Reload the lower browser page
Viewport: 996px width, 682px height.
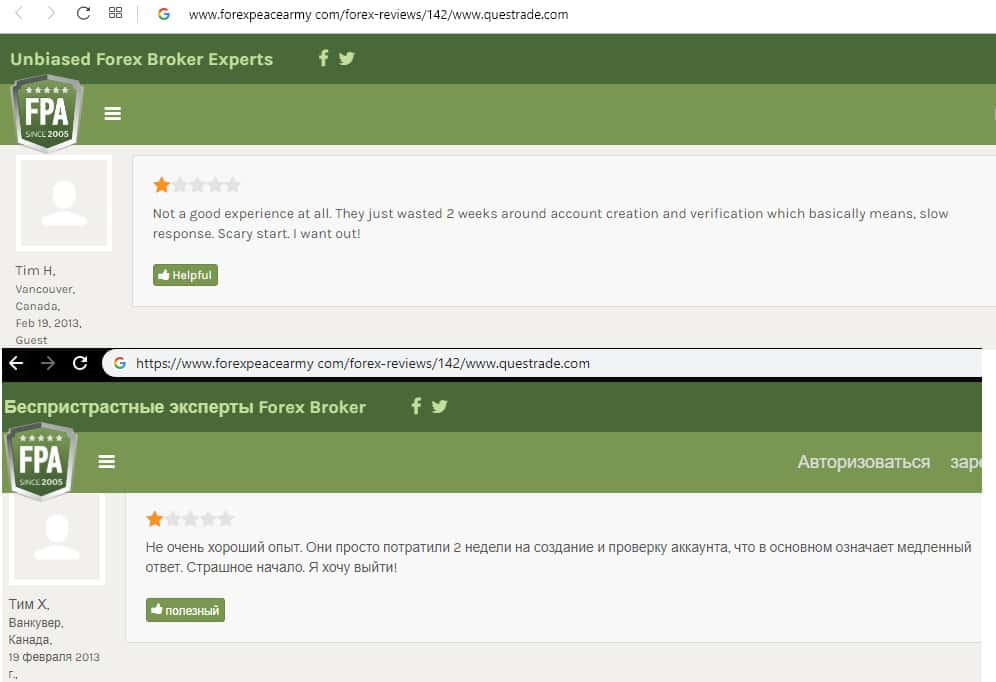tap(80, 363)
